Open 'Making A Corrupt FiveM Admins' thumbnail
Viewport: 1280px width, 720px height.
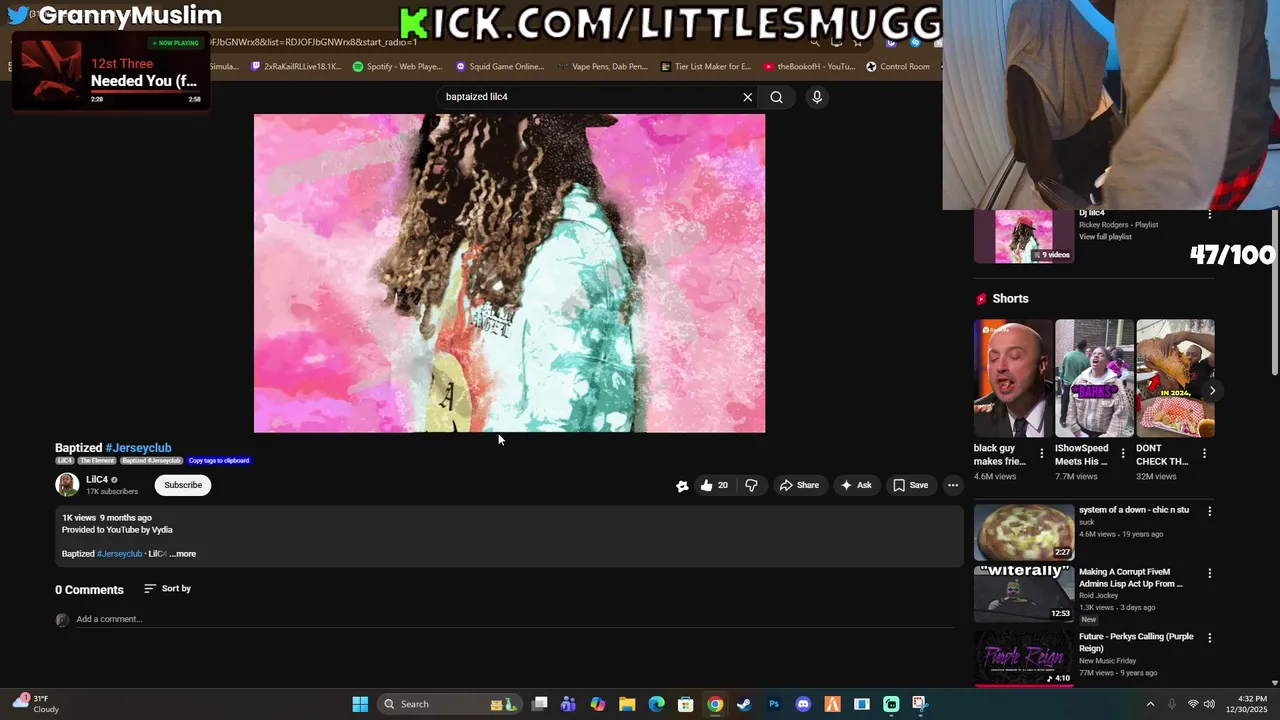(x=1024, y=594)
